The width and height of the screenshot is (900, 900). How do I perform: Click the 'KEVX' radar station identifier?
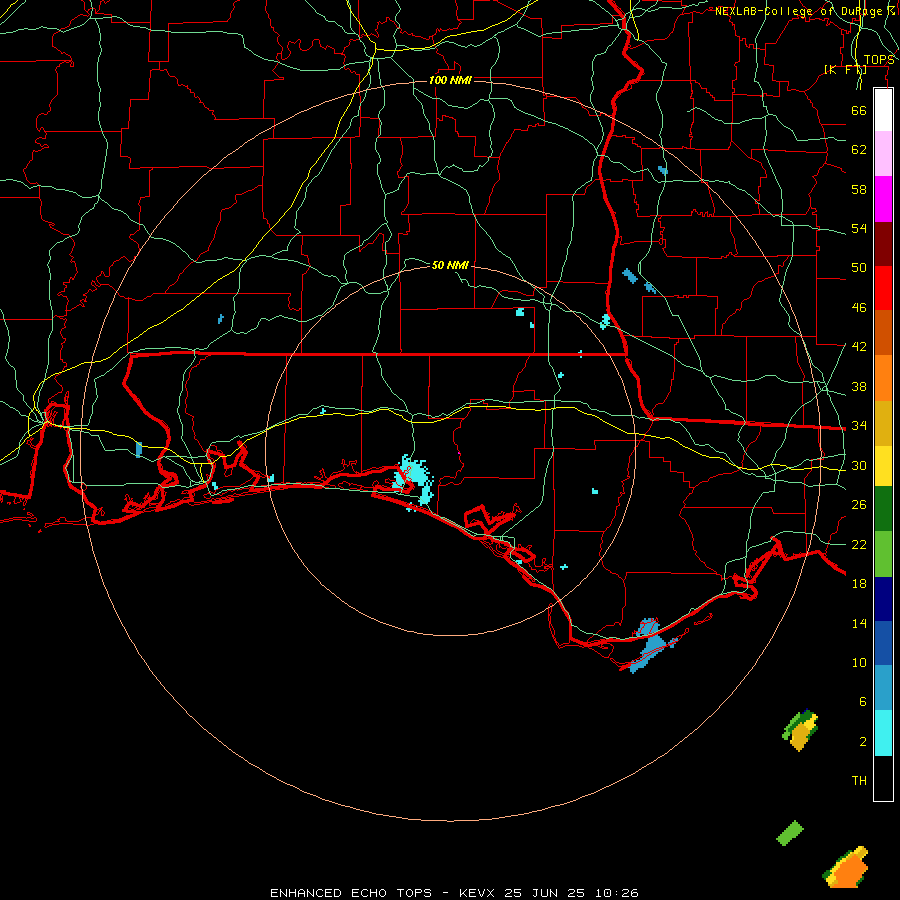tap(476, 893)
